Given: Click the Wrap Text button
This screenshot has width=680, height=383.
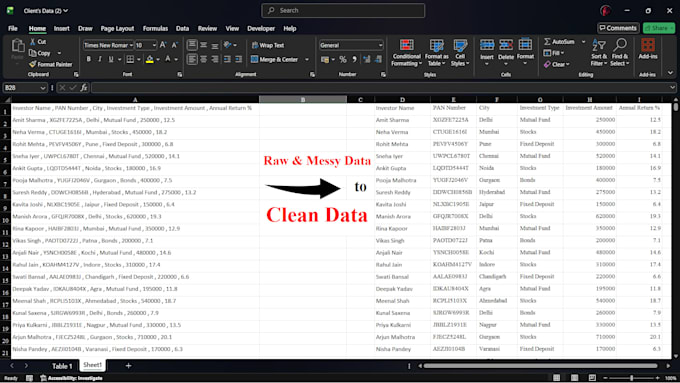Looking at the screenshot, I should [x=268, y=45].
